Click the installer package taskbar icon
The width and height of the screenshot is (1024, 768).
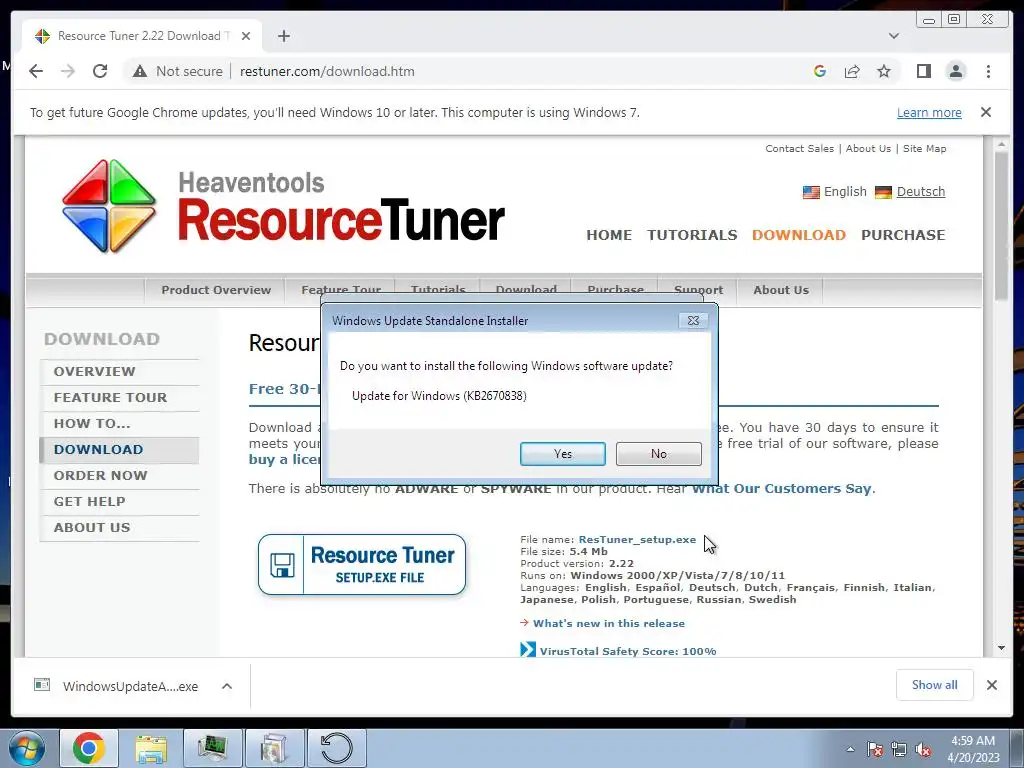274,748
